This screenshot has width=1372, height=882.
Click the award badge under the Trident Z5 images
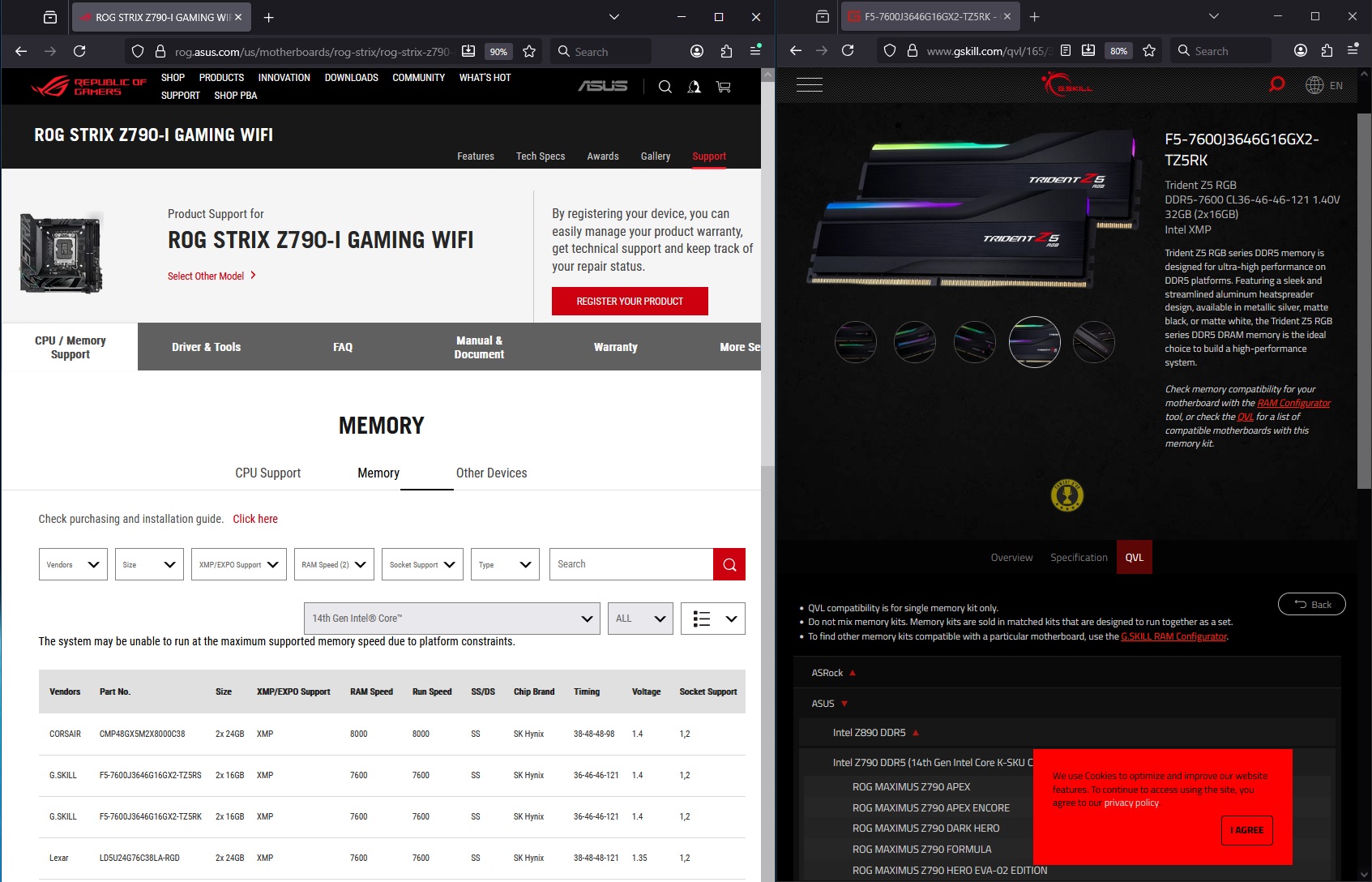click(x=1067, y=495)
